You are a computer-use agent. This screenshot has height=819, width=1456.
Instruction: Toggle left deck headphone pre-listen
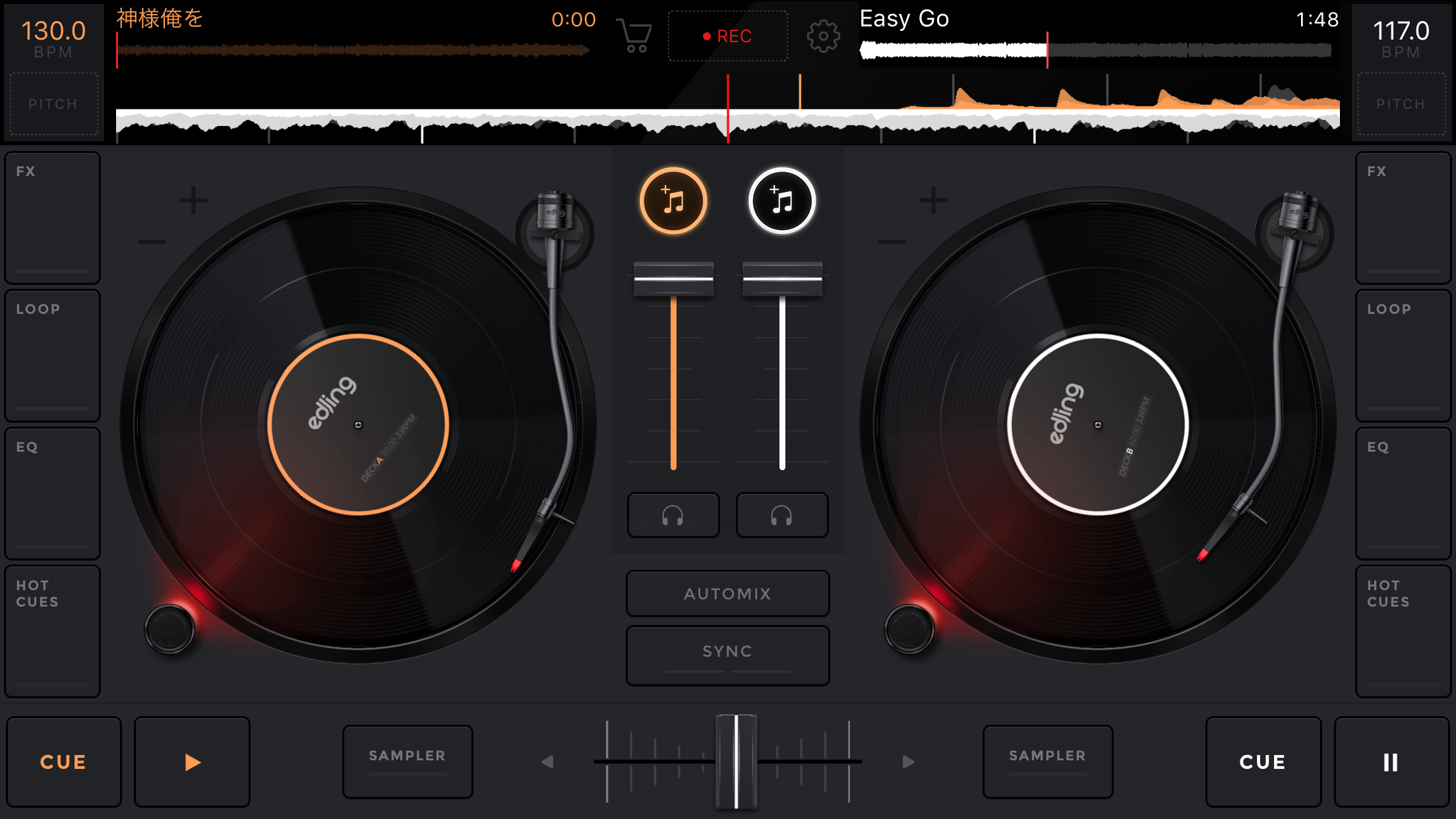(673, 515)
